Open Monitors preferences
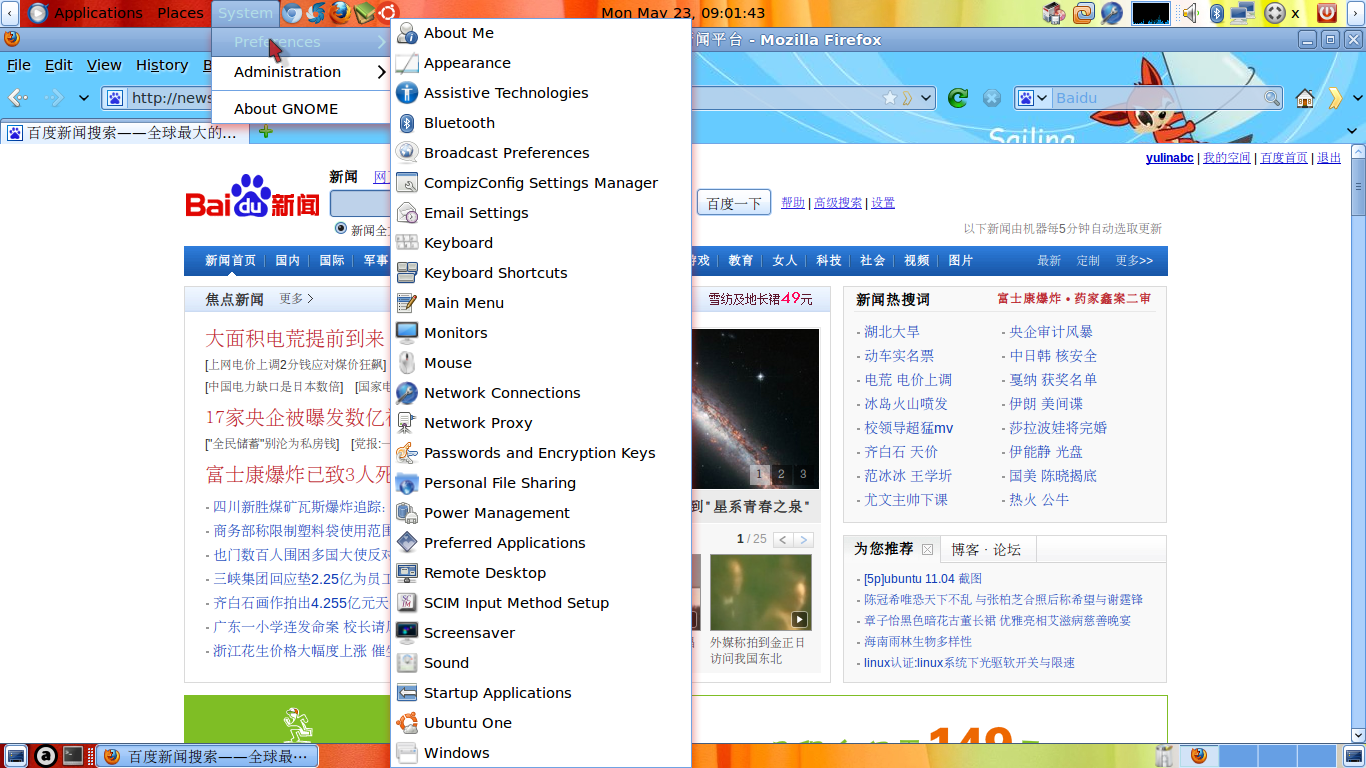Viewport: 1366px width, 768px height. point(541,333)
